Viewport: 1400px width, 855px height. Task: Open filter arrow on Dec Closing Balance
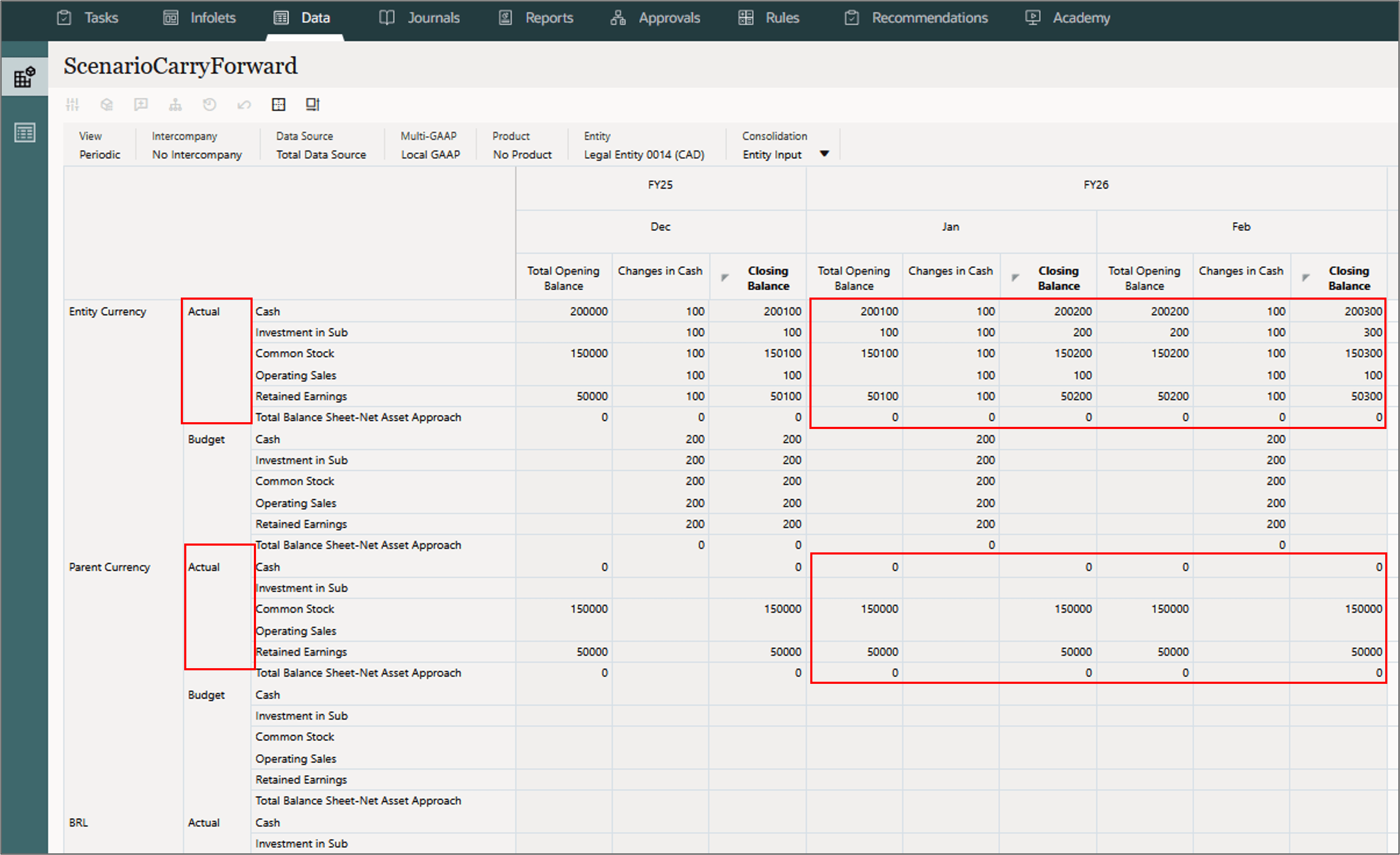(x=725, y=277)
